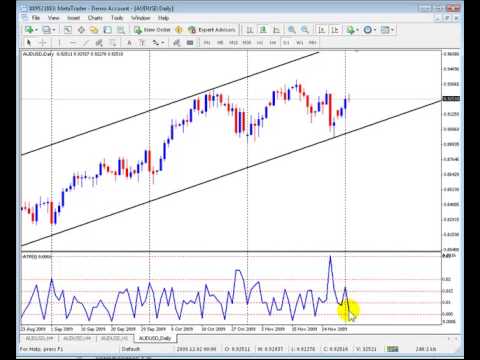Switch timeframe to W1
Screen dimensions: 480x360
[x=300, y=43]
